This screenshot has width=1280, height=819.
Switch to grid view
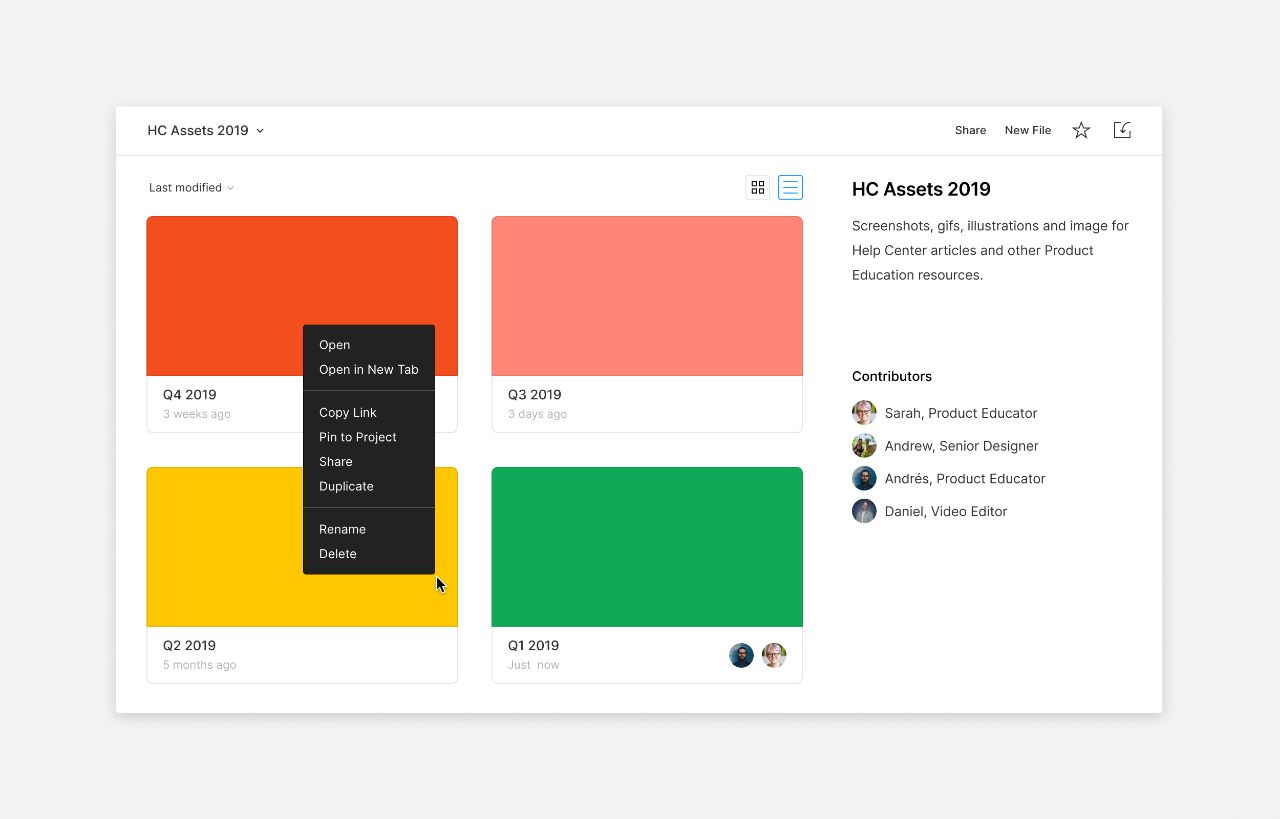758,187
